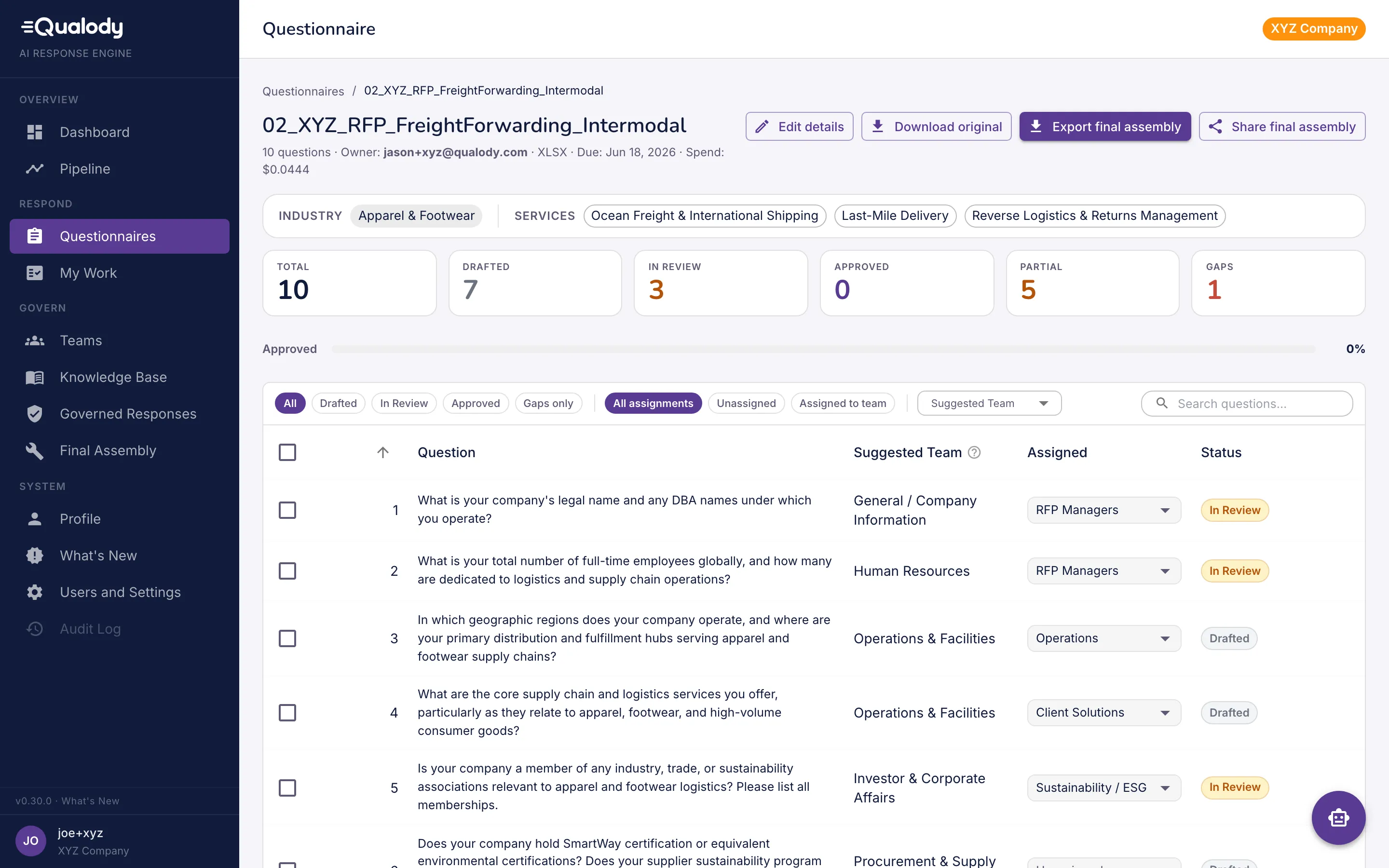Click the Partial summary card

[x=1092, y=283]
